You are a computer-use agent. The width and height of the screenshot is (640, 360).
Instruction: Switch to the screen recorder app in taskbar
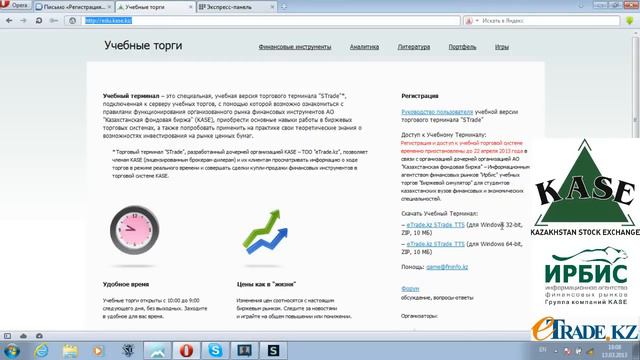pyautogui.click(x=244, y=351)
